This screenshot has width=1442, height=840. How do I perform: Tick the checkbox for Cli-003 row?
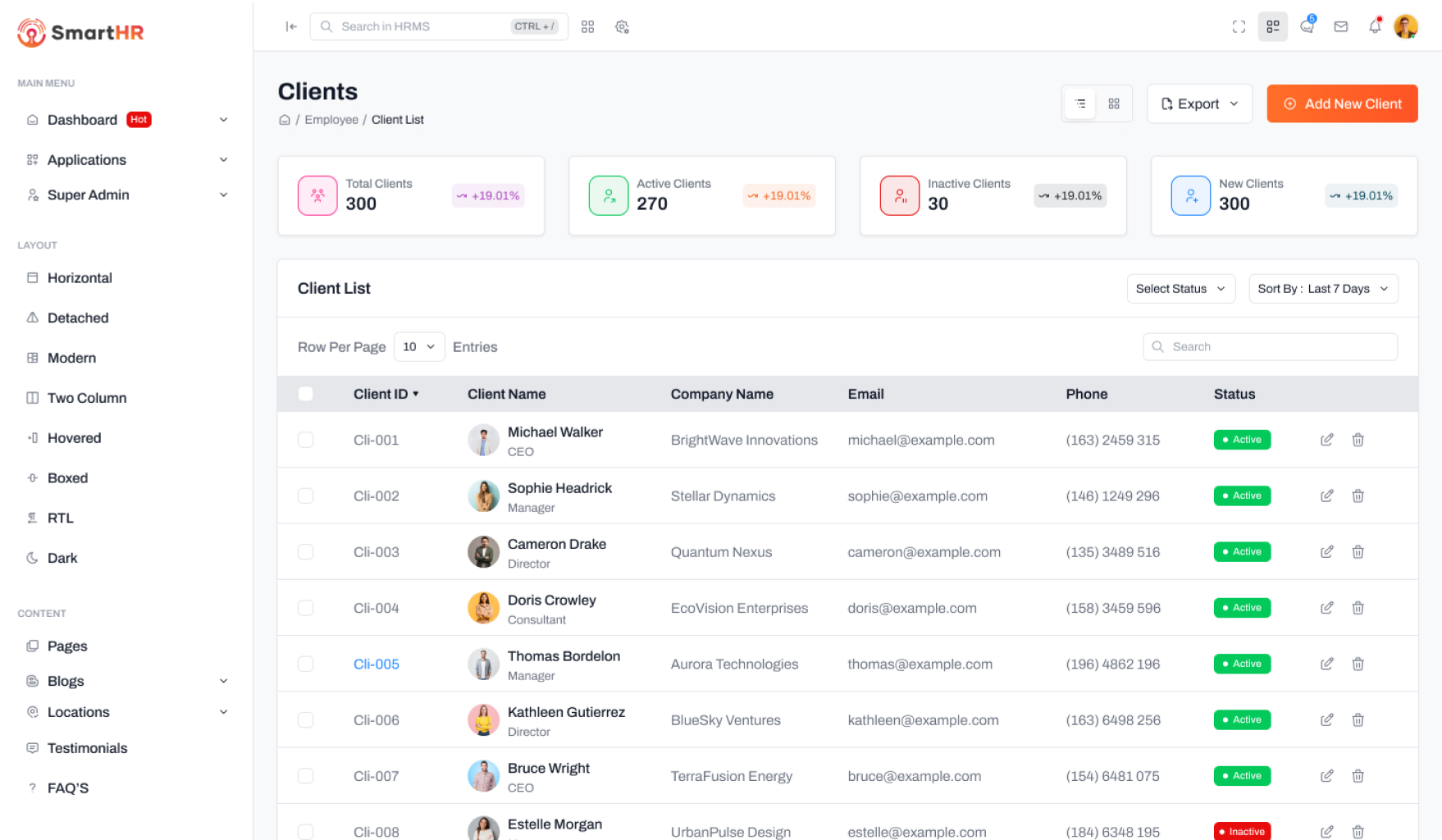coord(306,552)
